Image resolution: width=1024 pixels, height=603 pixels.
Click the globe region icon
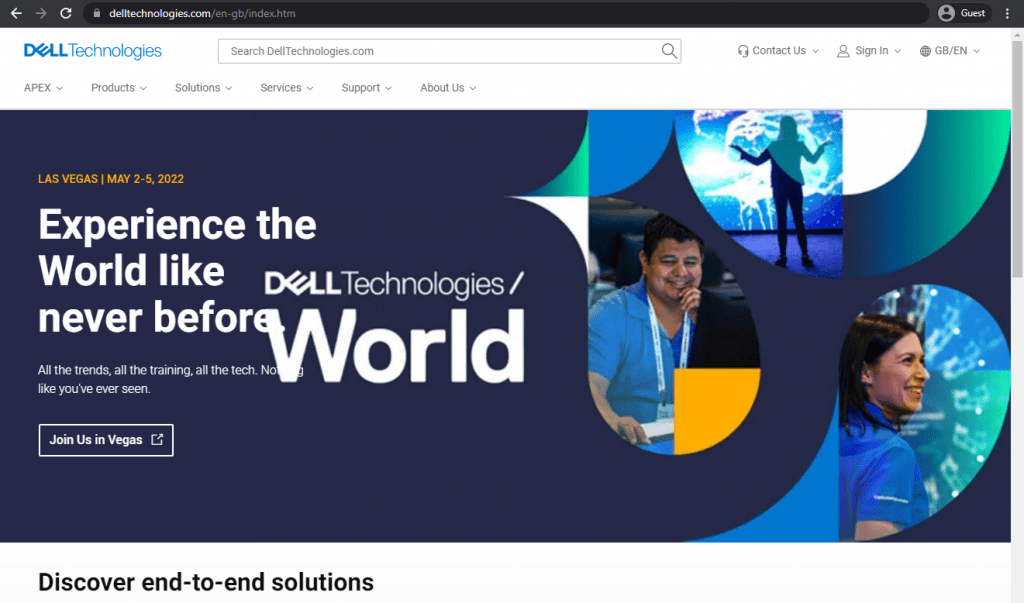coord(925,51)
